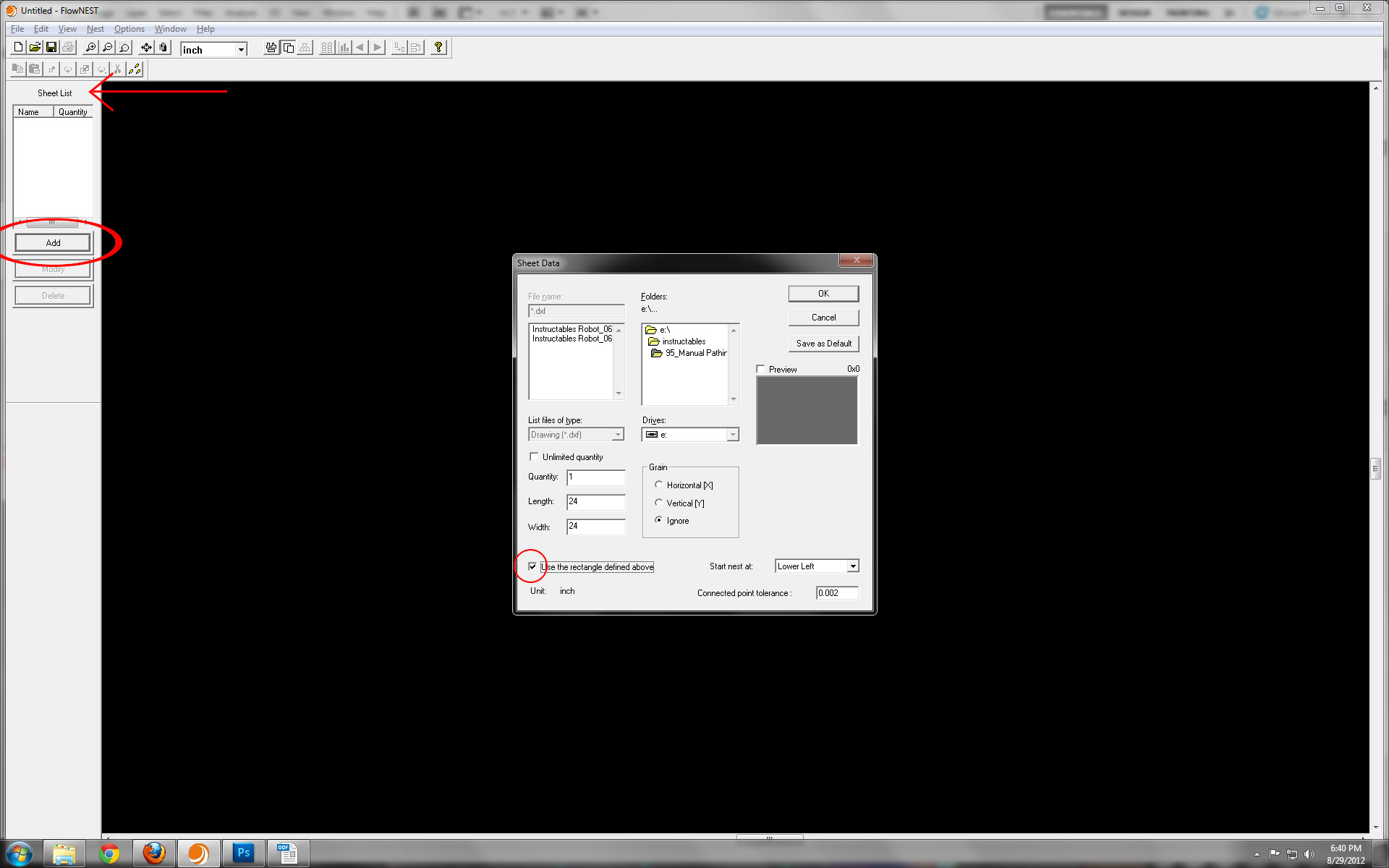Click the Length input field
This screenshot has height=868, width=1389.
tap(595, 501)
